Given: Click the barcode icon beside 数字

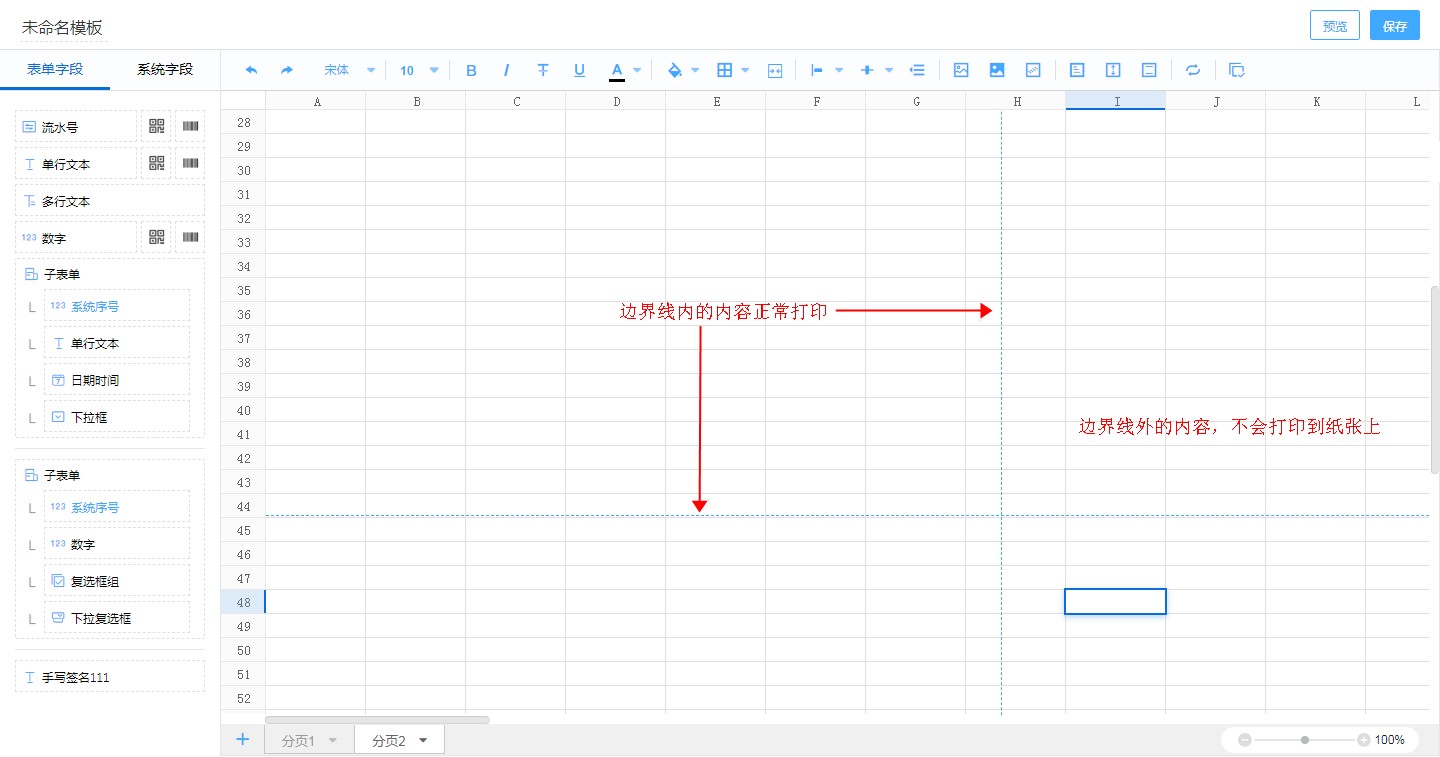Looking at the screenshot, I should [x=188, y=237].
